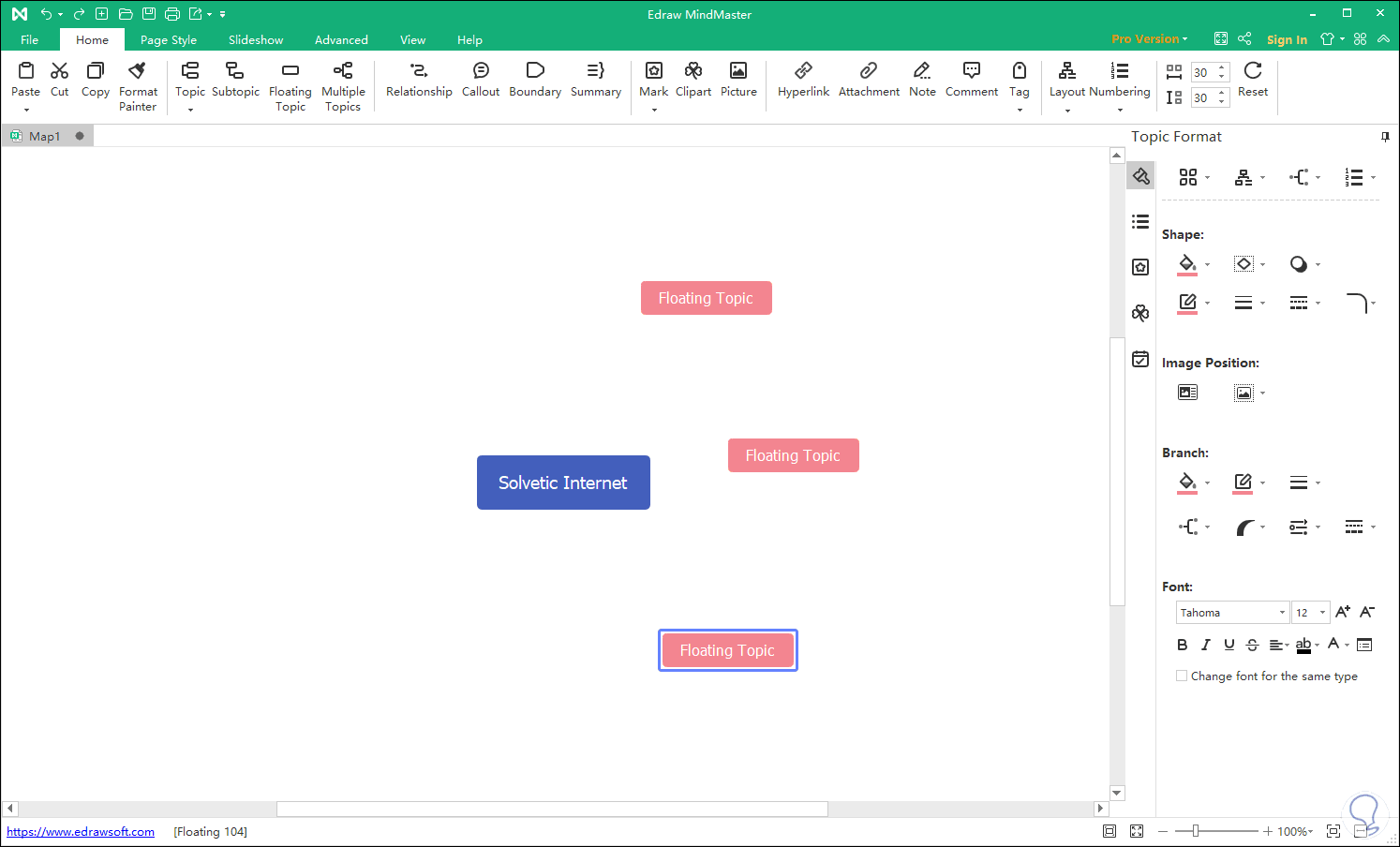The height and width of the screenshot is (847, 1400).
Task: Switch to the Page Style tab
Action: point(169,39)
